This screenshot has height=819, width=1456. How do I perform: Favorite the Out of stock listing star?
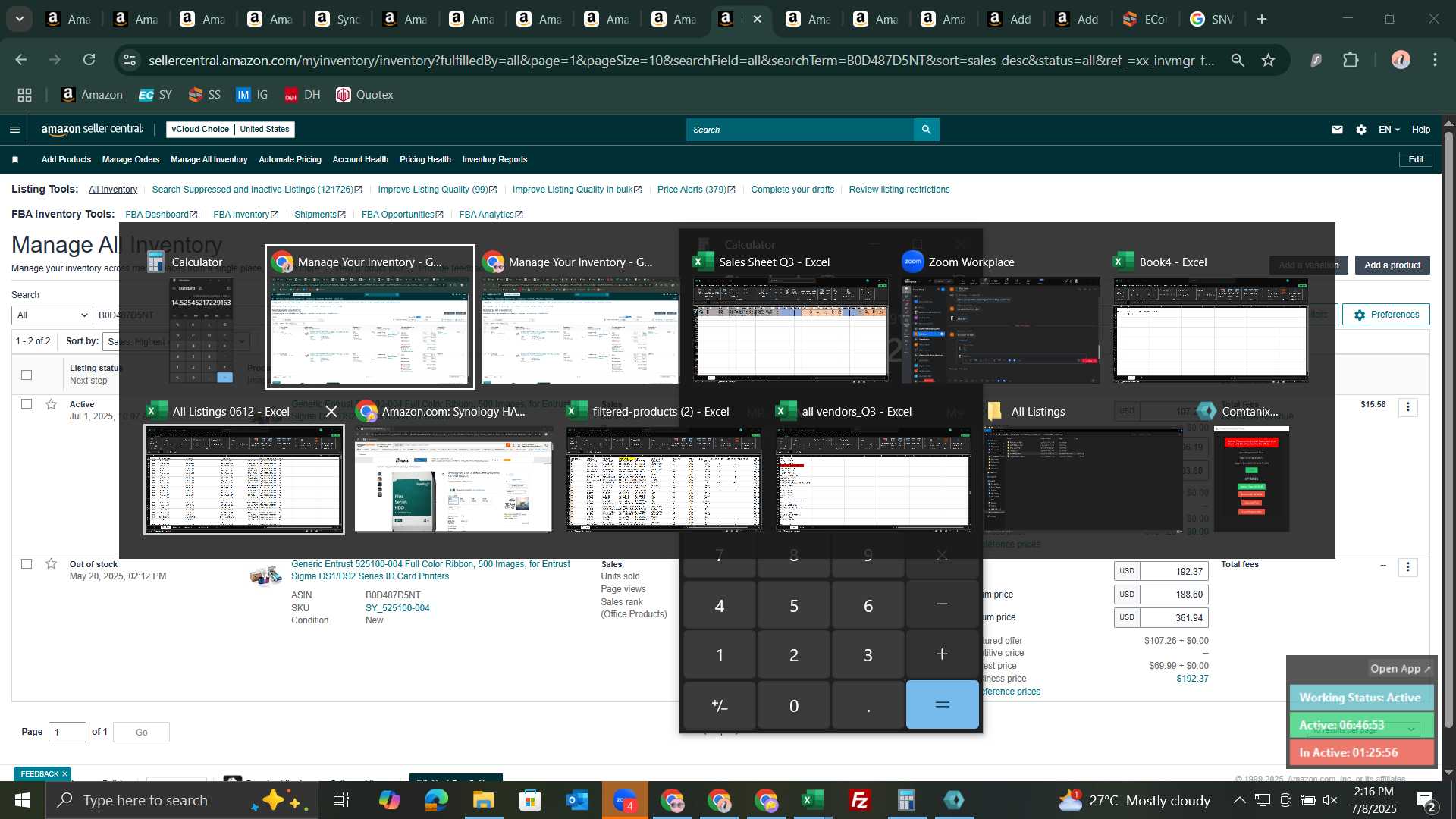pyautogui.click(x=51, y=563)
